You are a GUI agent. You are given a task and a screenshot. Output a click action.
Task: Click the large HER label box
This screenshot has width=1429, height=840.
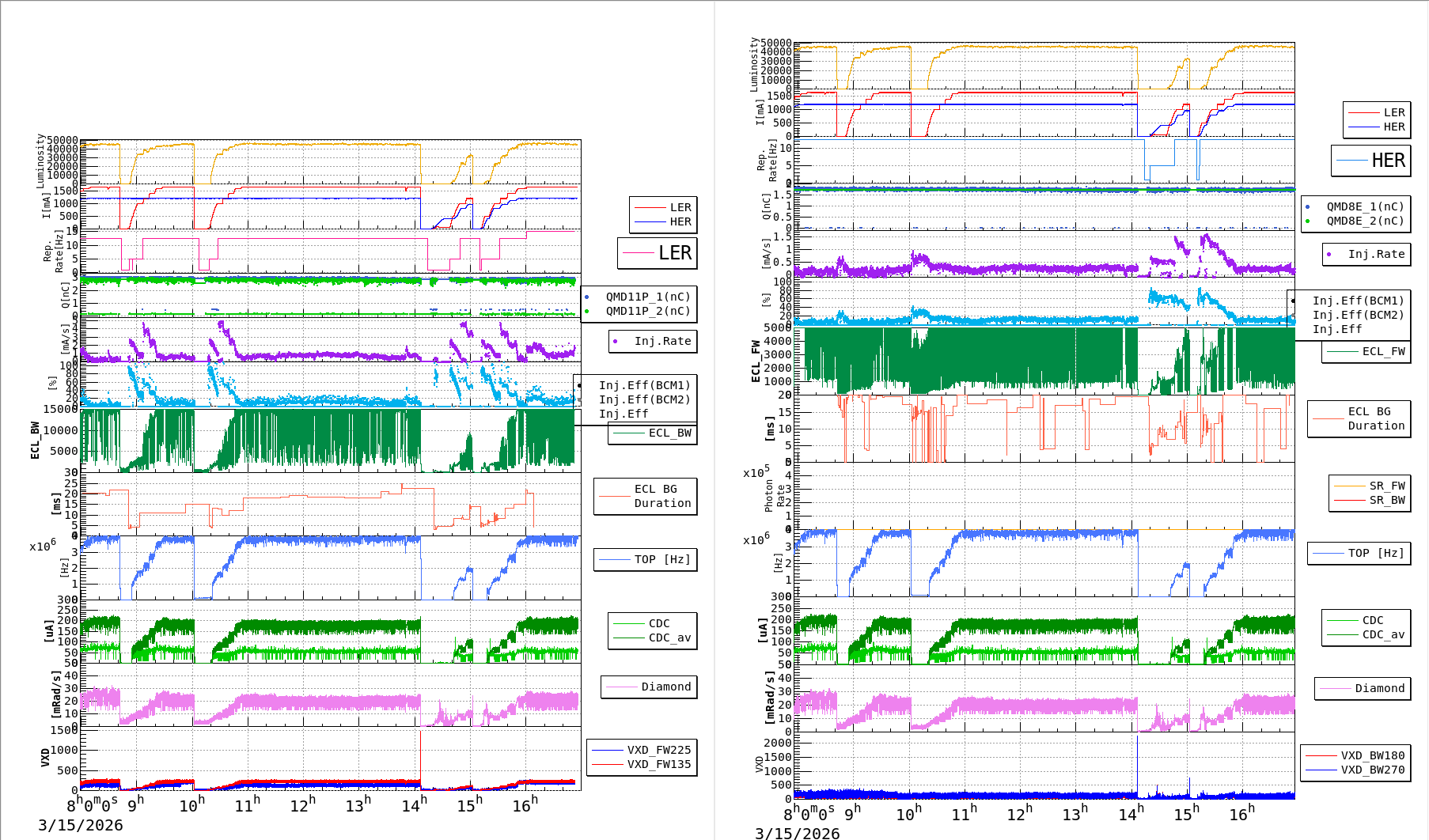click(x=1370, y=161)
